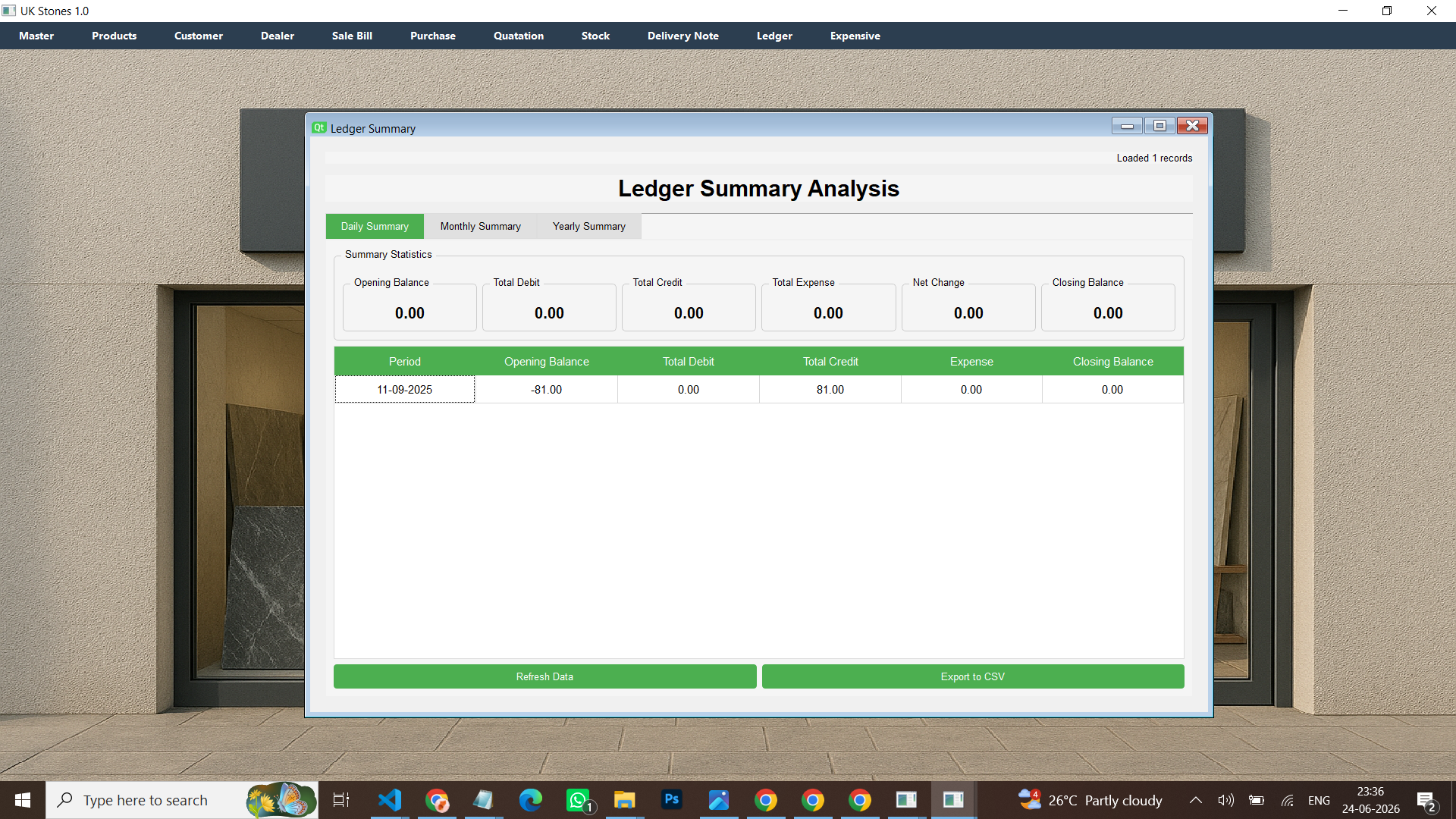The height and width of the screenshot is (819, 1456).
Task: Open the Customer menu
Action: click(x=199, y=36)
